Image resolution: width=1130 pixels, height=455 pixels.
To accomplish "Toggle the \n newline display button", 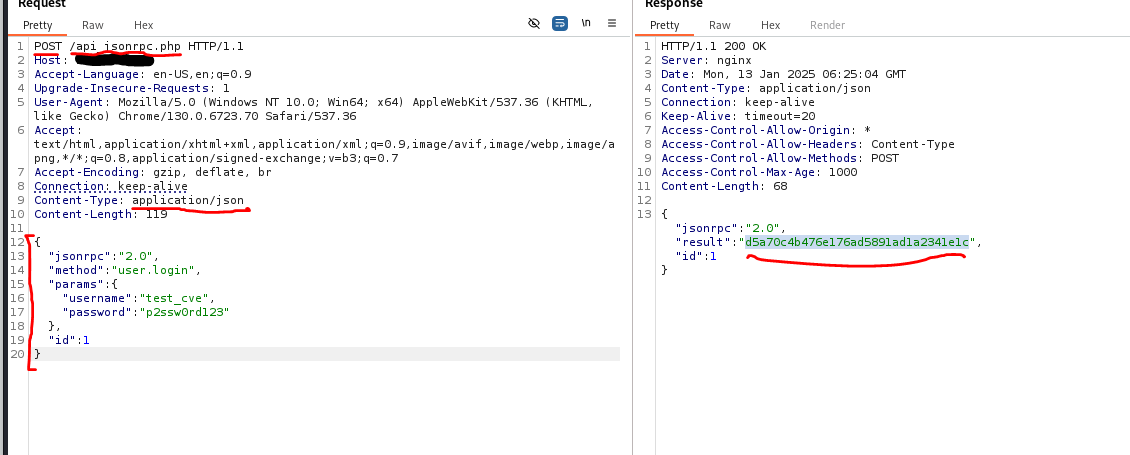I will tap(586, 23).
